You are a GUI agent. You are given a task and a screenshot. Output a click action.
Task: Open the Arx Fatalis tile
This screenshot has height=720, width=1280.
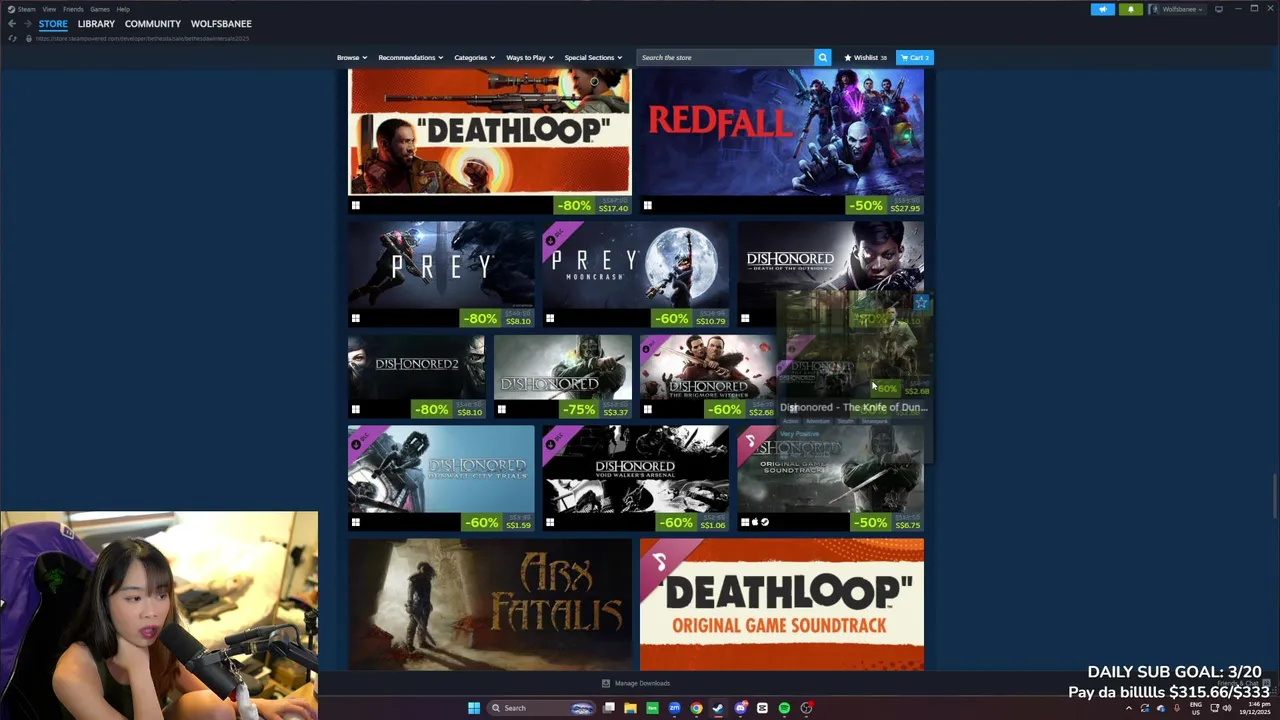490,604
